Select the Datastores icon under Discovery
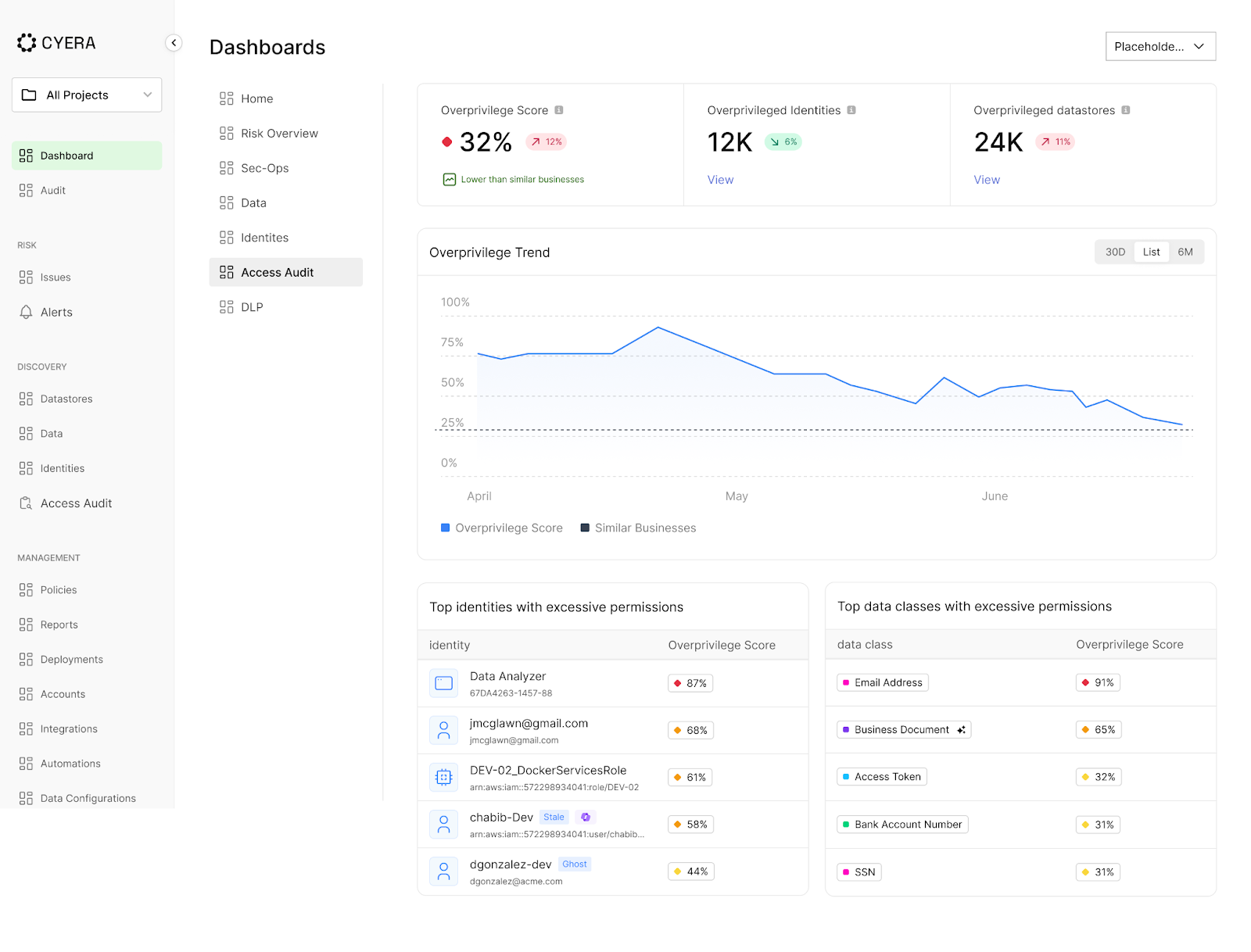The image size is (1251, 952). pos(24,399)
